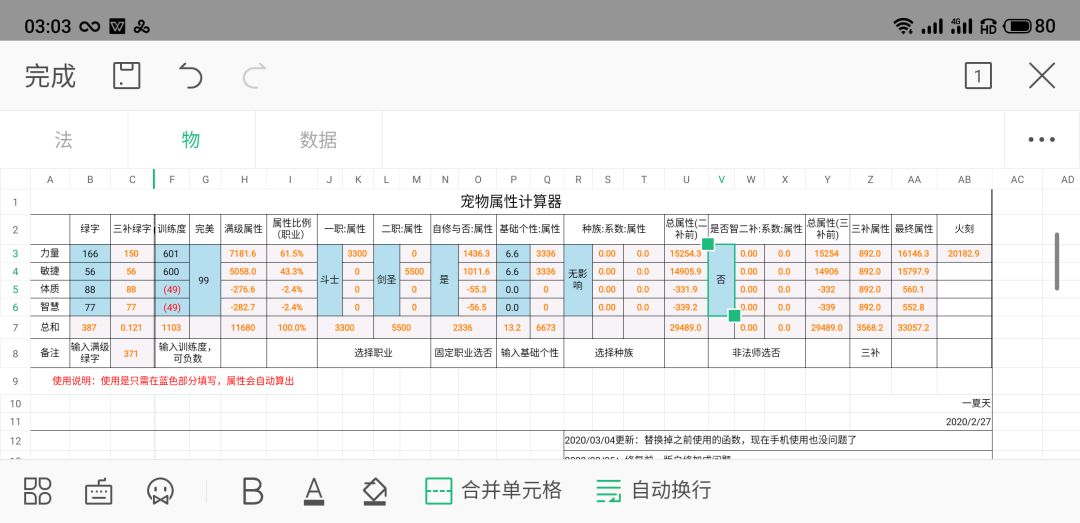Tap the save floppy disk icon
The width and height of the screenshot is (1080, 523).
point(127,76)
